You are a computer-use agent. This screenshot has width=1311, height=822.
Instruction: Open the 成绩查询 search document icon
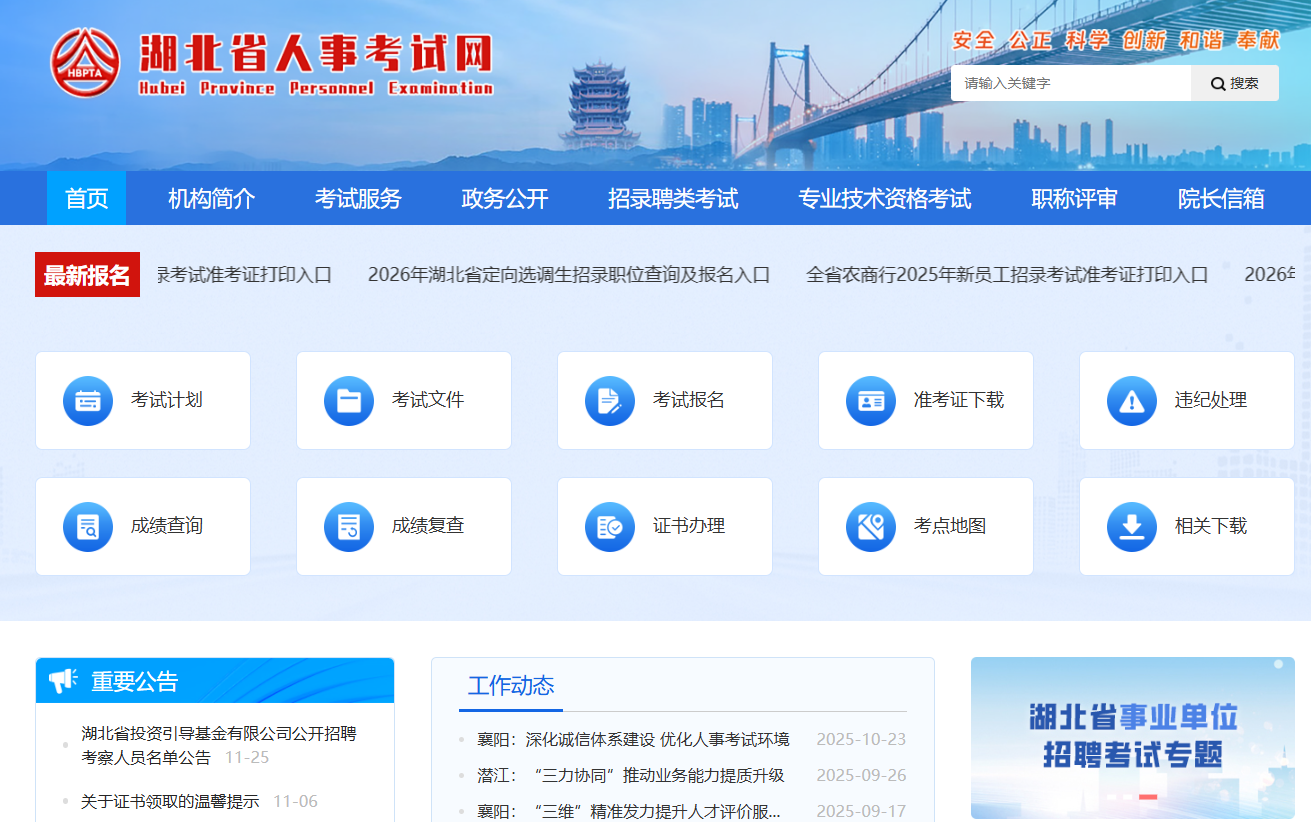[x=88, y=527]
